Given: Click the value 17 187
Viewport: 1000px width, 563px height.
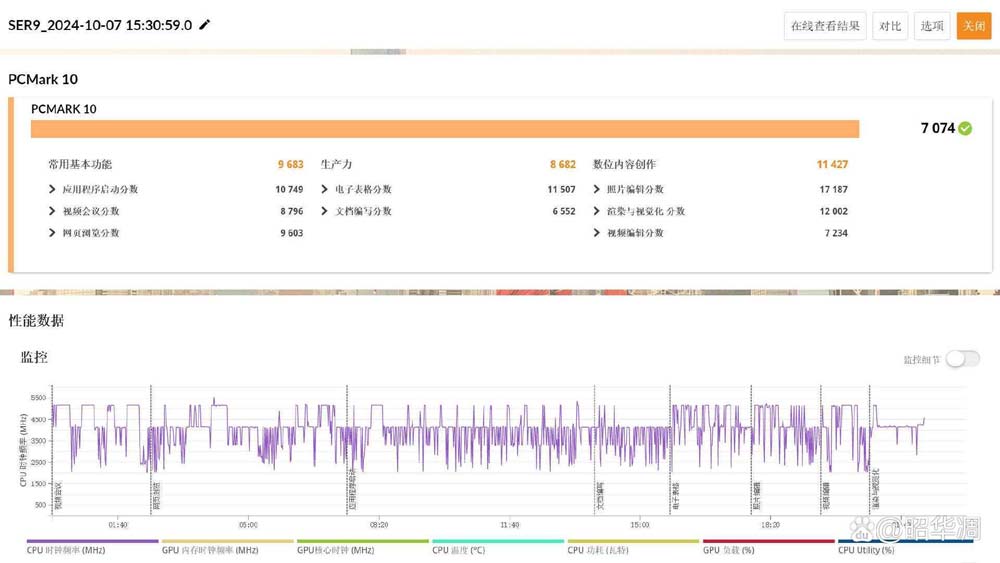Looking at the screenshot, I should tap(834, 189).
